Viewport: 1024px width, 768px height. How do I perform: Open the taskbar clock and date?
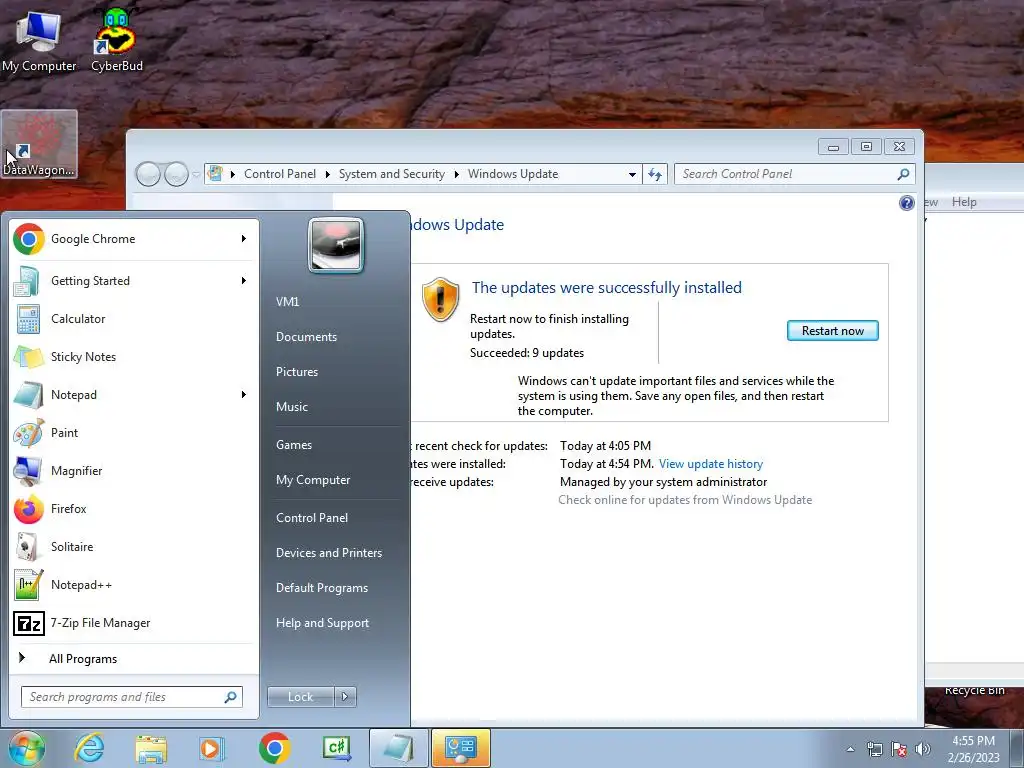[x=974, y=749]
